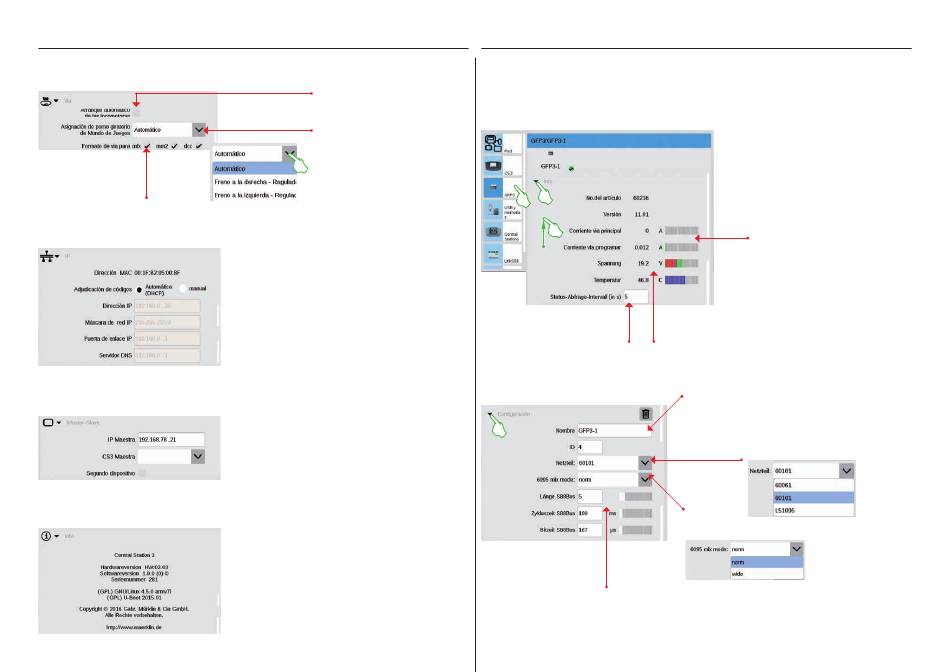Toggle the Segundo dispositivo checkbox
This screenshot has height=672, width=950.
click(x=142, y=473)
